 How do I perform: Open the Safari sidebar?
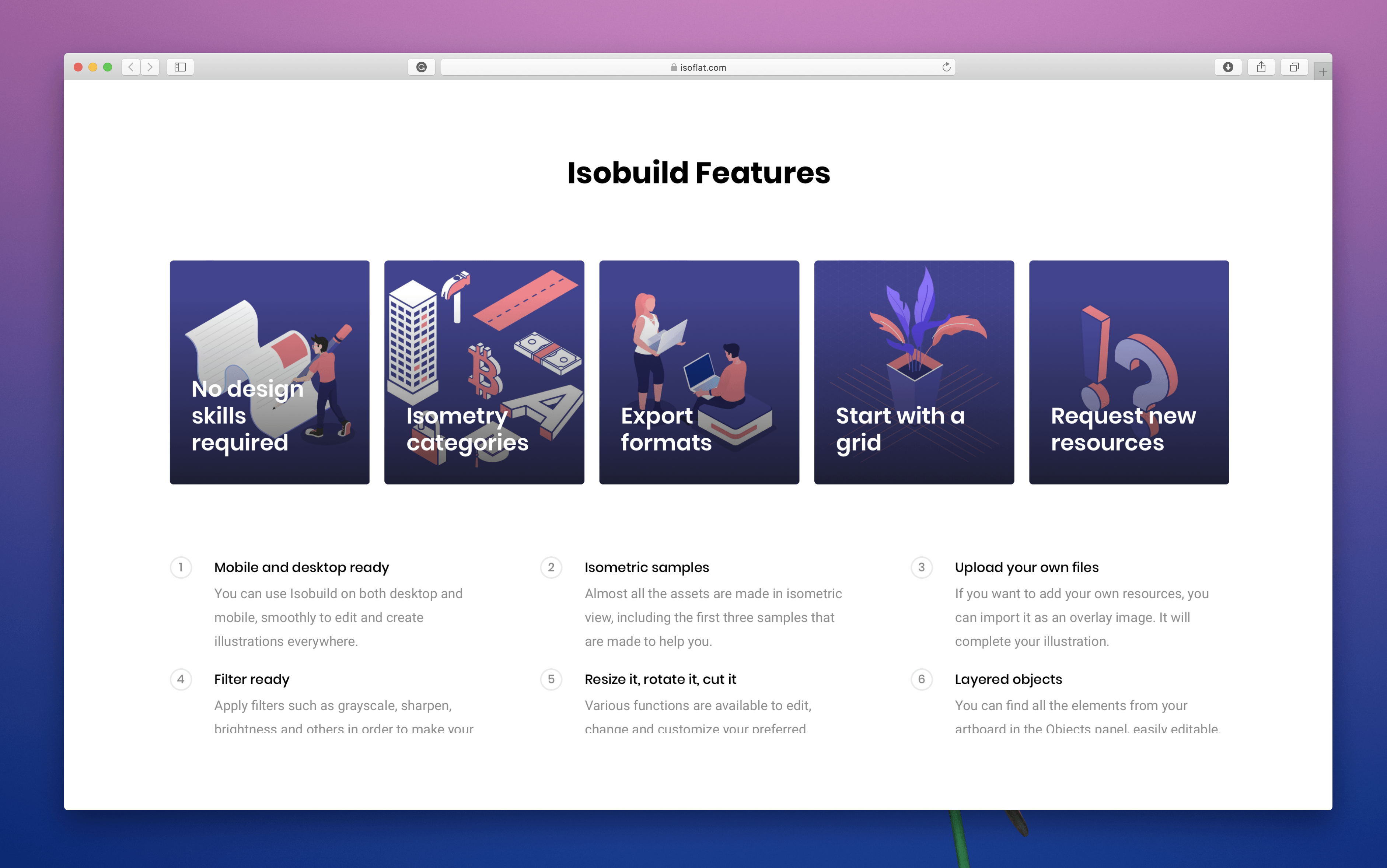click(180, 67)
